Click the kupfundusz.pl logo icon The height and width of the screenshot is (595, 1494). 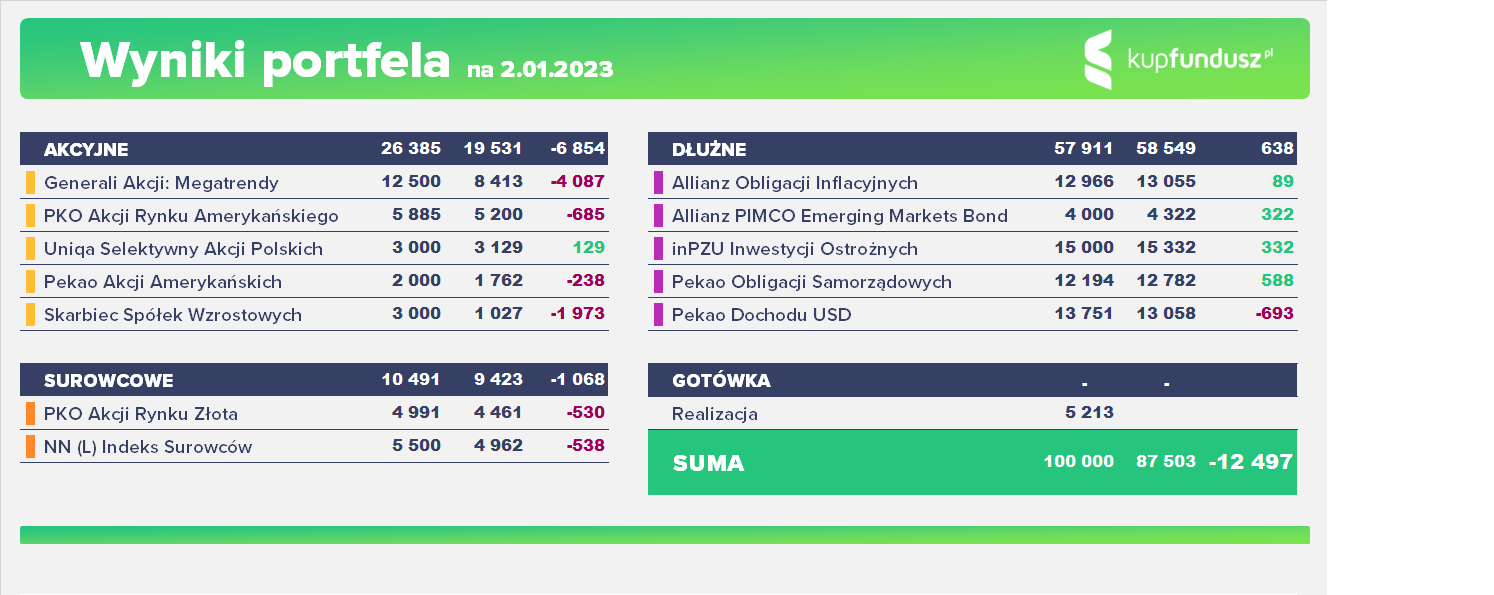1098,60
